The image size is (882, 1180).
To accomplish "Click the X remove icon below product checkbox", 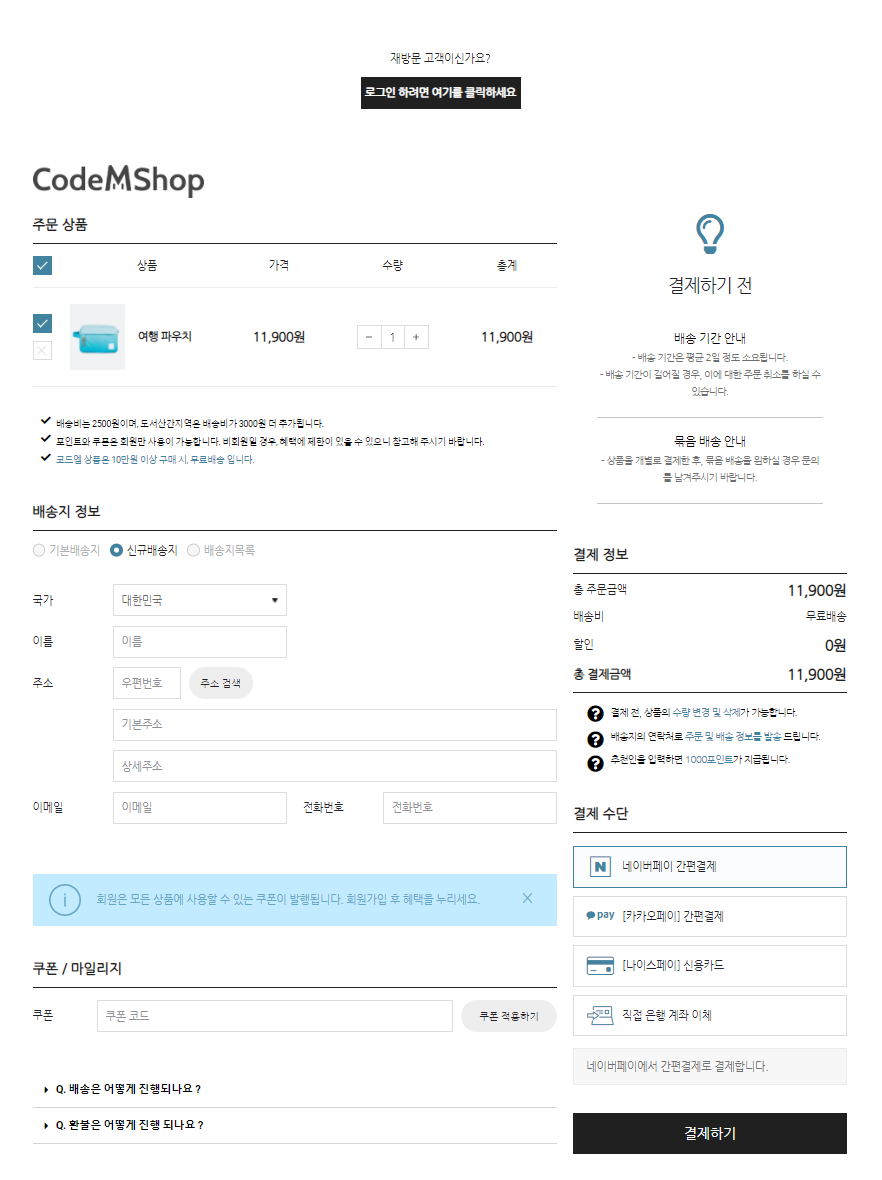I will 41,350.
